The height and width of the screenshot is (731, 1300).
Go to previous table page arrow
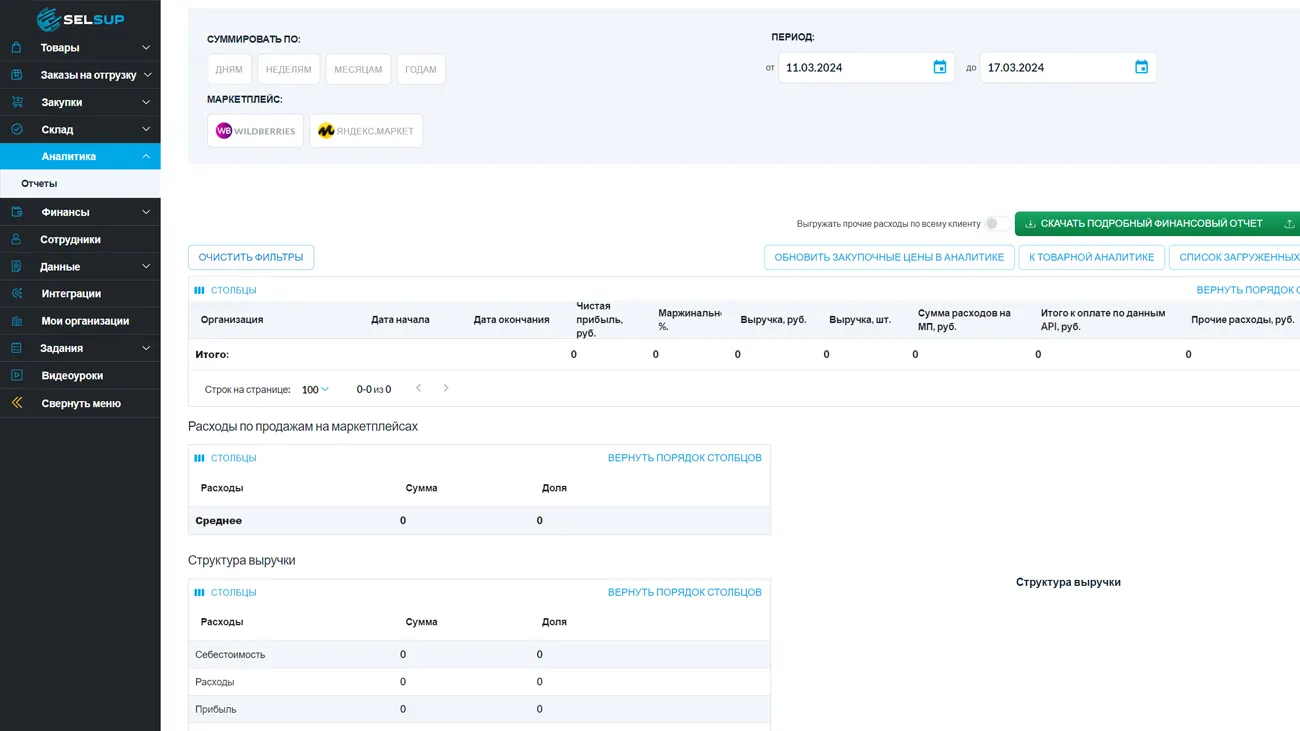pyautogui.click(x=418, y=388)
